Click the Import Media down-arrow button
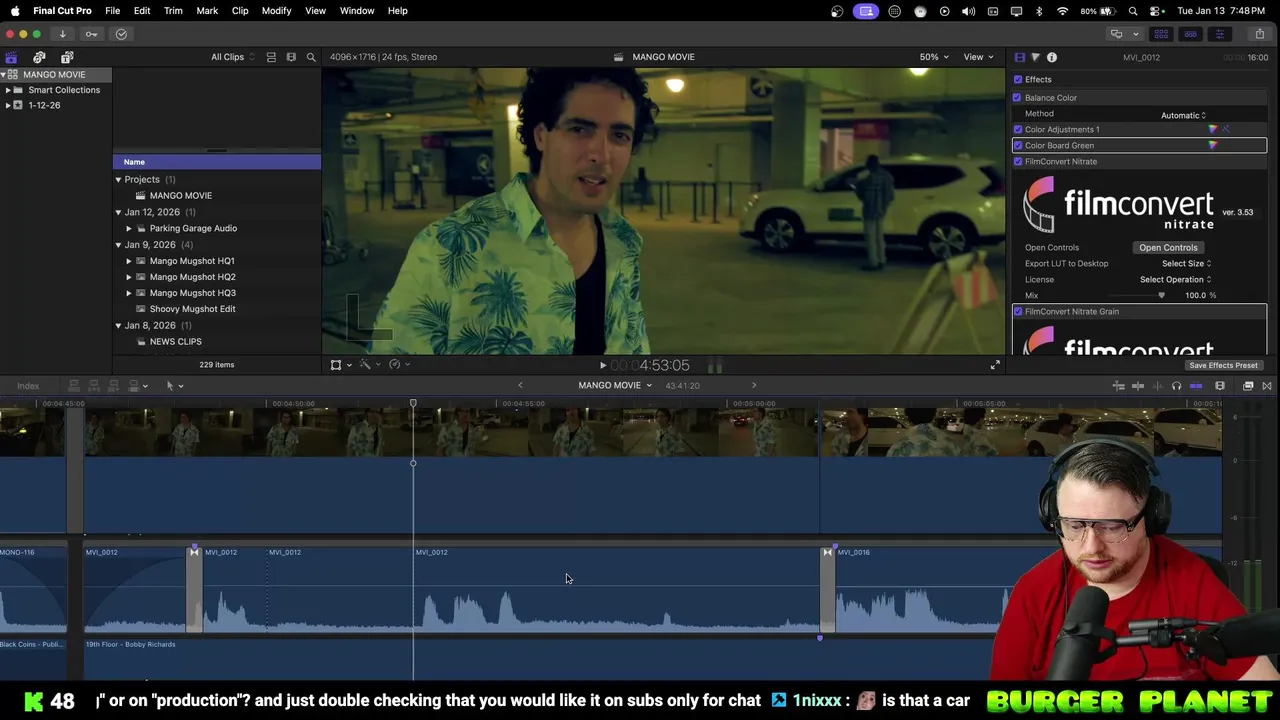The image size is (1280, 720). [62, 34]
